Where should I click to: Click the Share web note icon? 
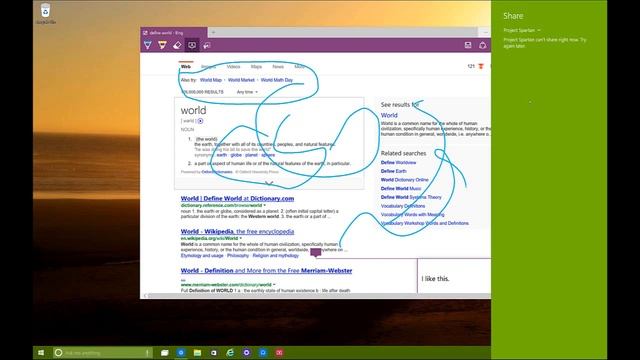483,45
